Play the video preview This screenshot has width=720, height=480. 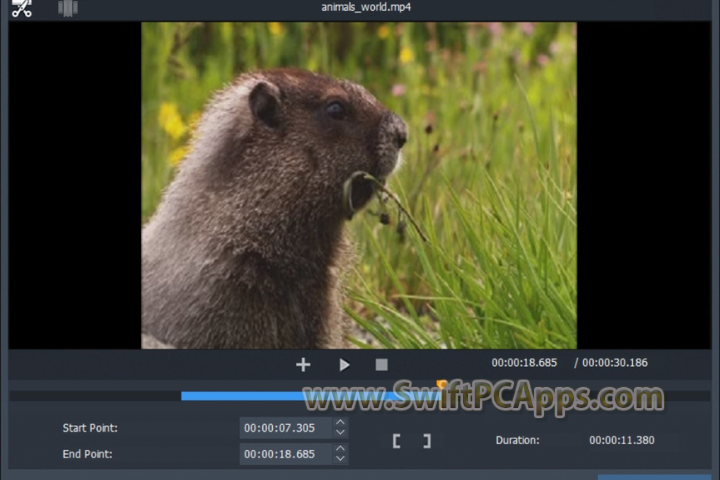point(344,365)
